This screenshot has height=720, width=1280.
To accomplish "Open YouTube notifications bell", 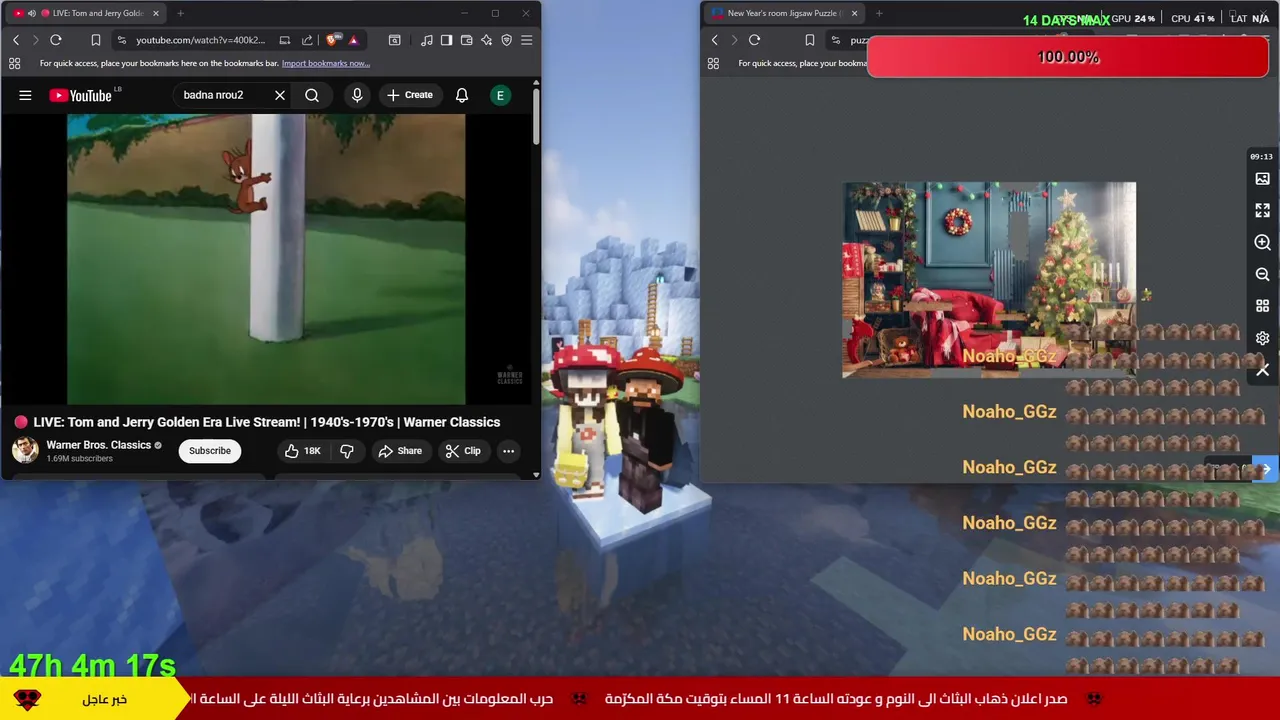I will pyautogui.click(x=462, y=95).
